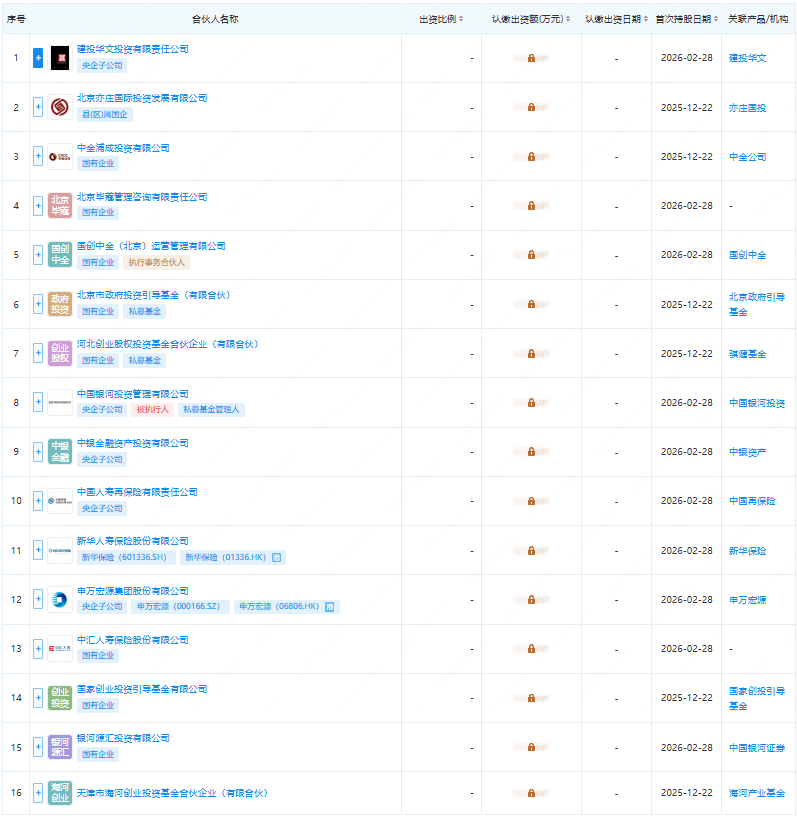The image size is (797, 816).
Task: Click the 港 icon beside 新华保险 01336.HK
Action: coord(277,557)
